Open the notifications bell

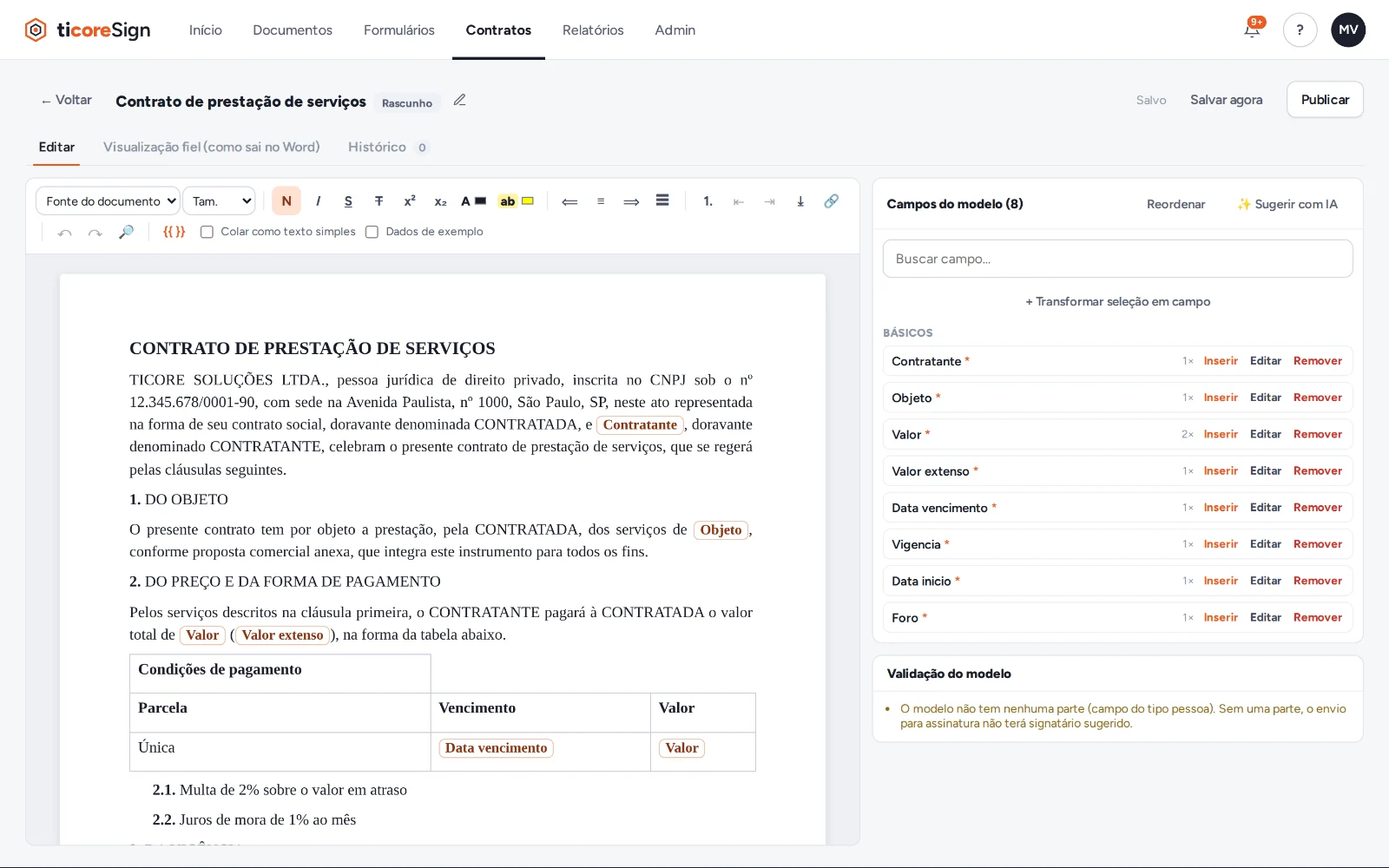pos(1252,30)
